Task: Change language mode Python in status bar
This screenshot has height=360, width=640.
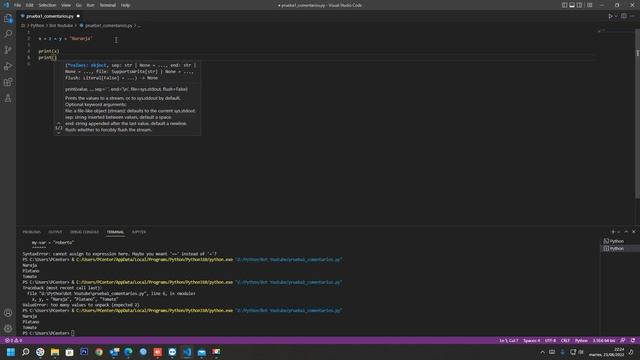Action: (581, 340)
